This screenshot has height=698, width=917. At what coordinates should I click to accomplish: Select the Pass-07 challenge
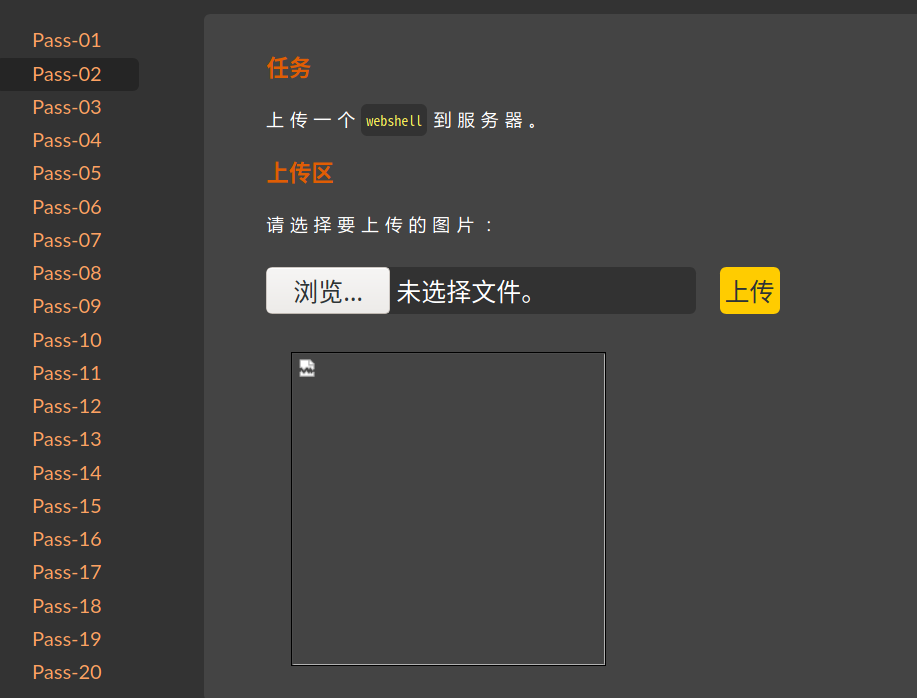tap(66, 240)
